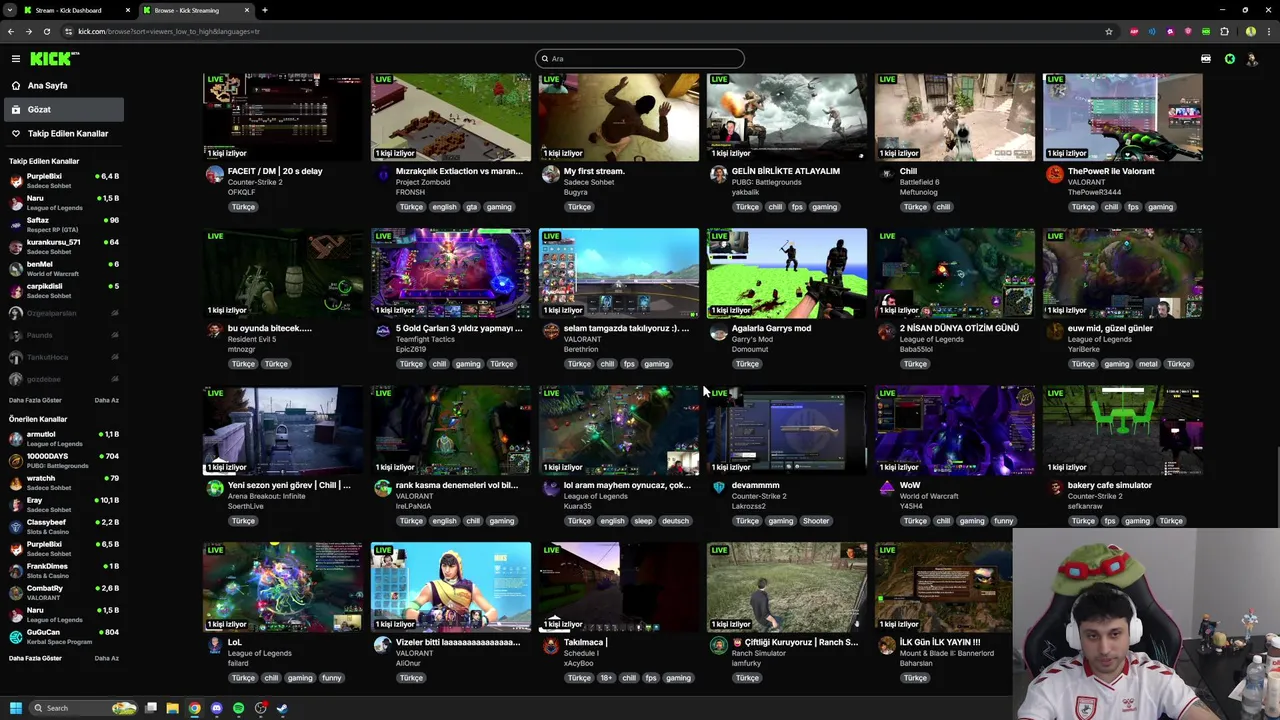Open kurankursu_571 channel in sidebar
Image resolution: width=1280 pixels, height=720 pixels.
(x=62, y=246)
